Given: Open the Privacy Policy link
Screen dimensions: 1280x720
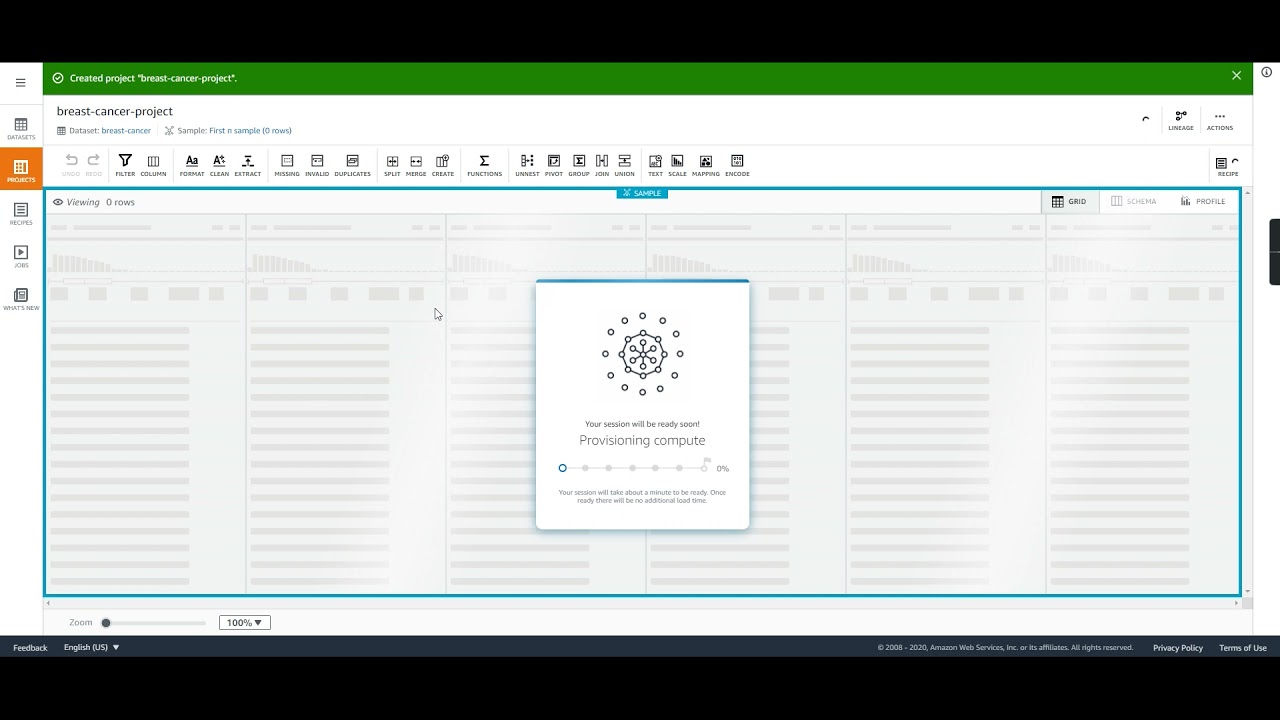Looking at the screenshot, I should (1178, 648).
